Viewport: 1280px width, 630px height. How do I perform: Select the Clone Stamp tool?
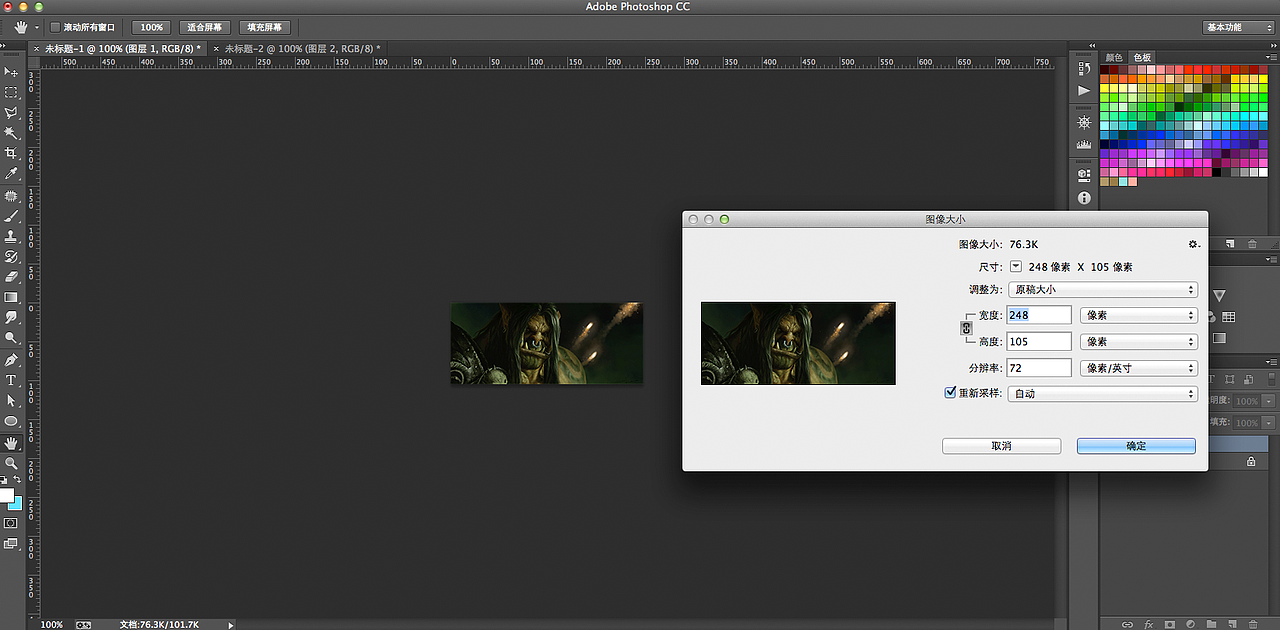point(11,237)
